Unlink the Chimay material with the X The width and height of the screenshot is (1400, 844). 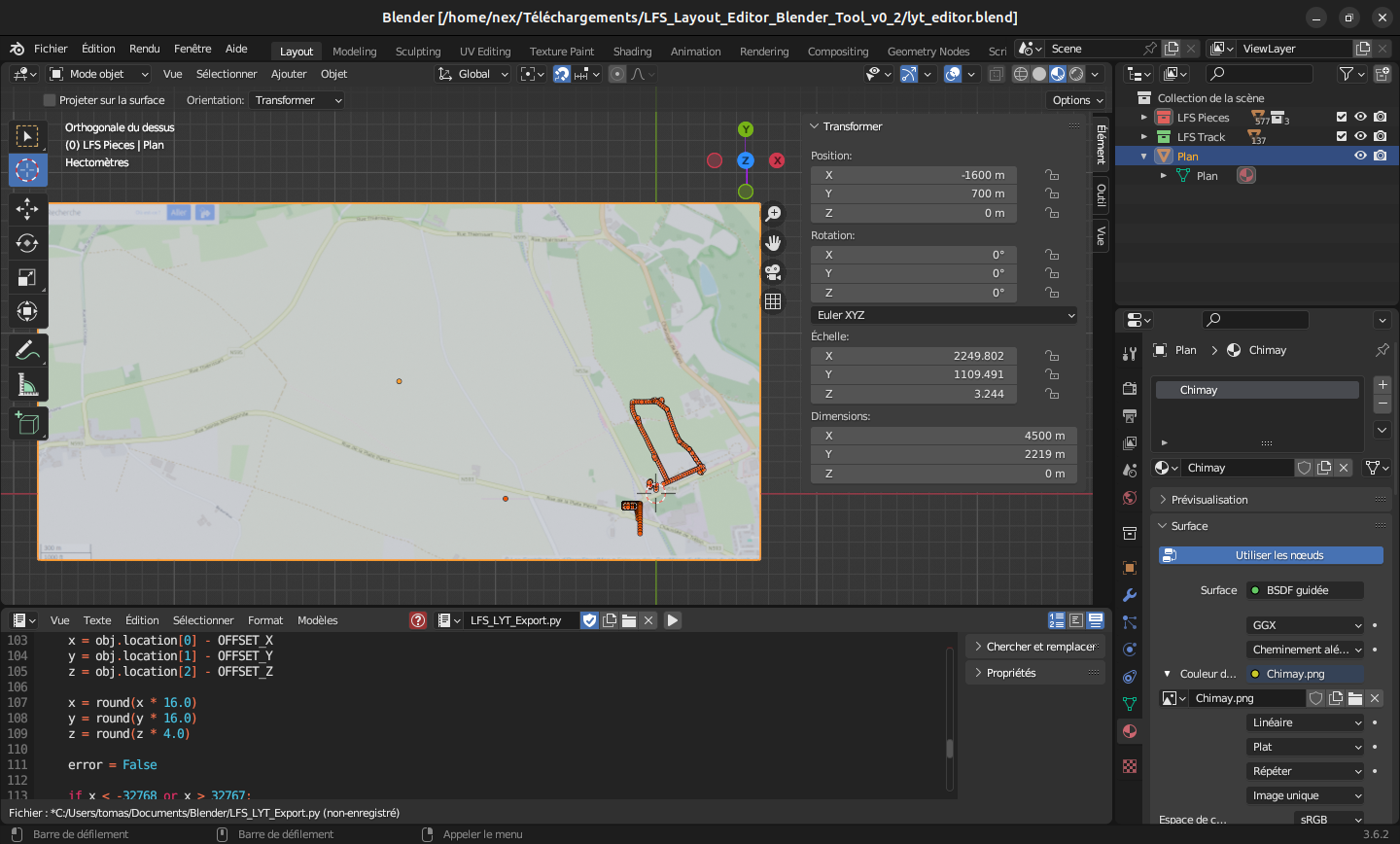pos(1344,468)
